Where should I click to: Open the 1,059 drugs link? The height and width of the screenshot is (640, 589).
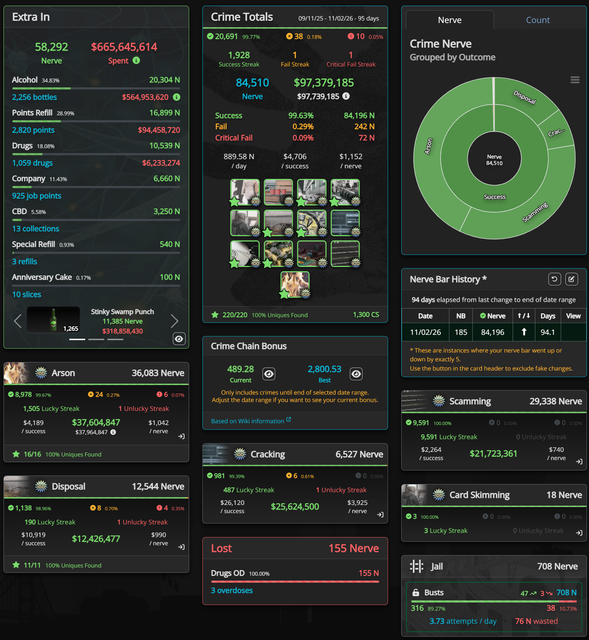[32, 163]
